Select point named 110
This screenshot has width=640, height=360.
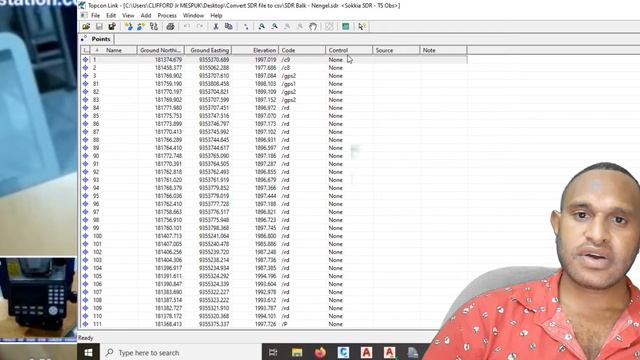tap(97, 316)
